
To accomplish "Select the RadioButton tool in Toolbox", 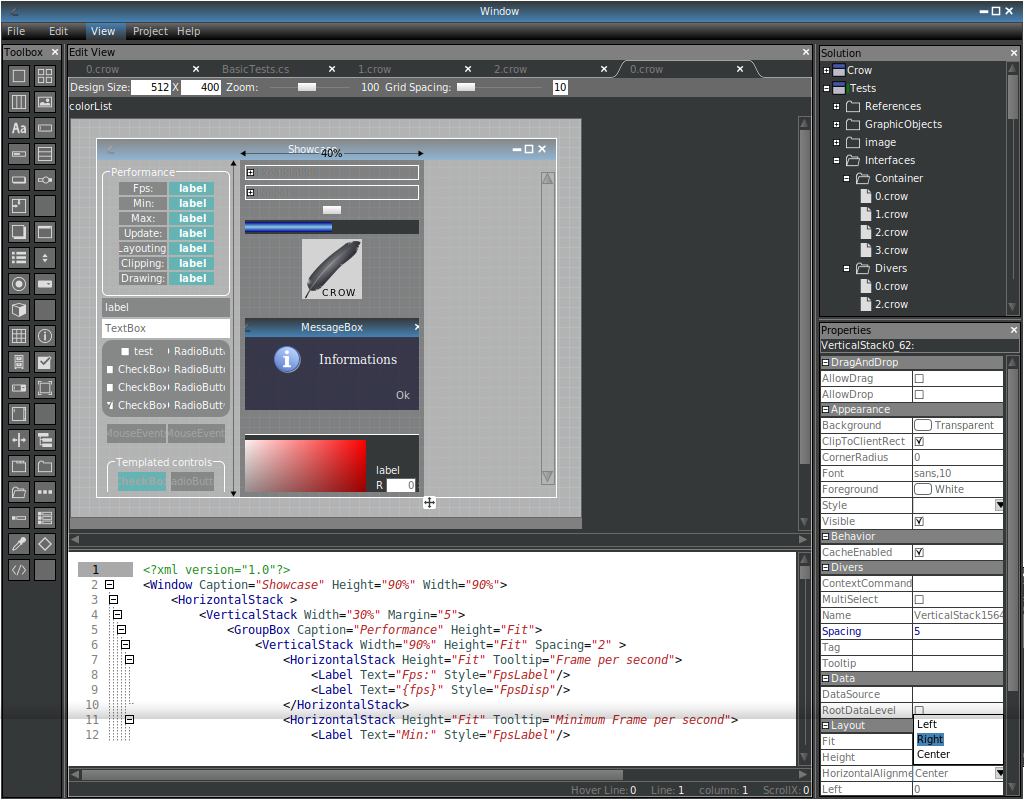I will 19,284.
